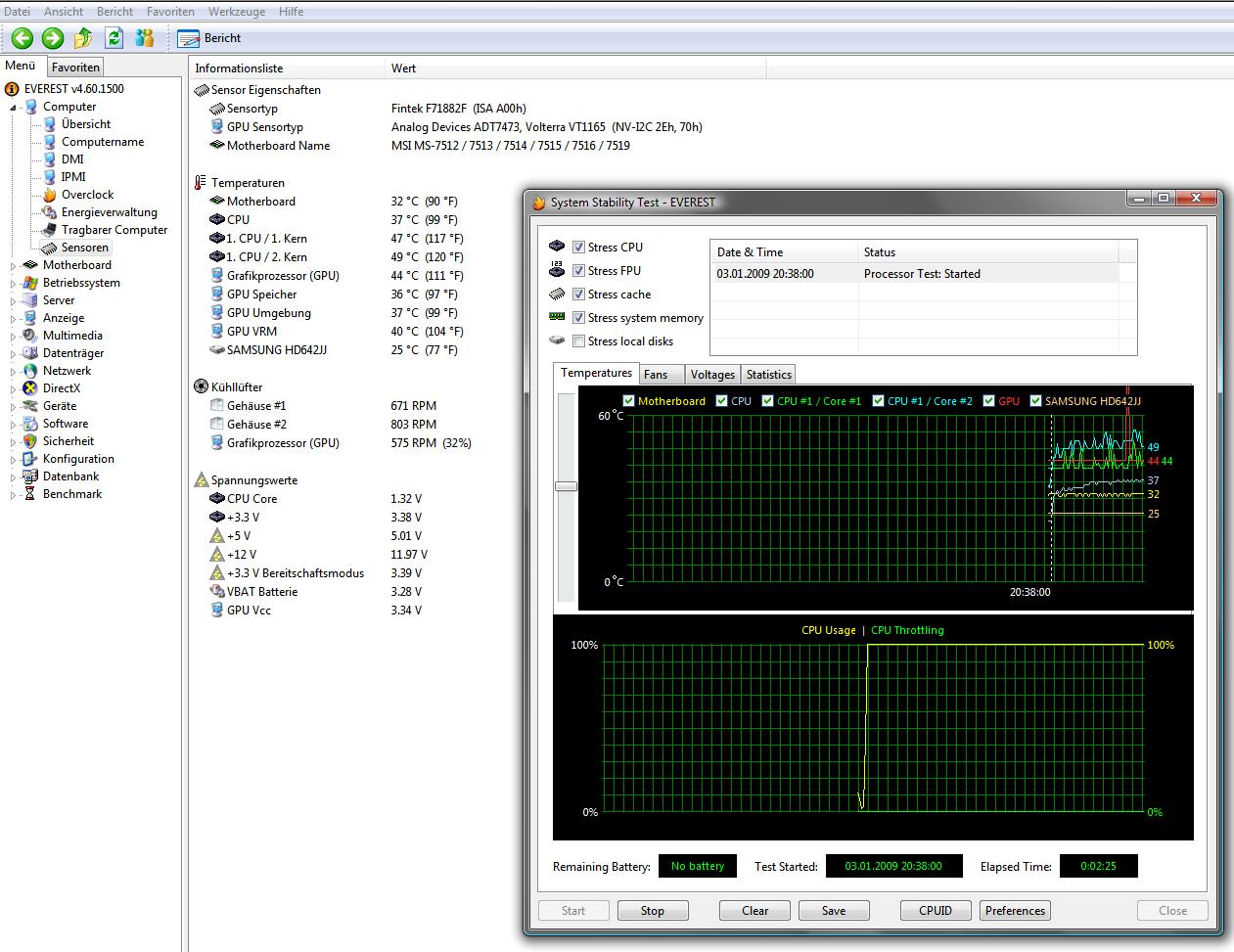Click the Clear button
Viewport: 1234px width, 952px height.
pyautogui.click(x=755, y=911)
